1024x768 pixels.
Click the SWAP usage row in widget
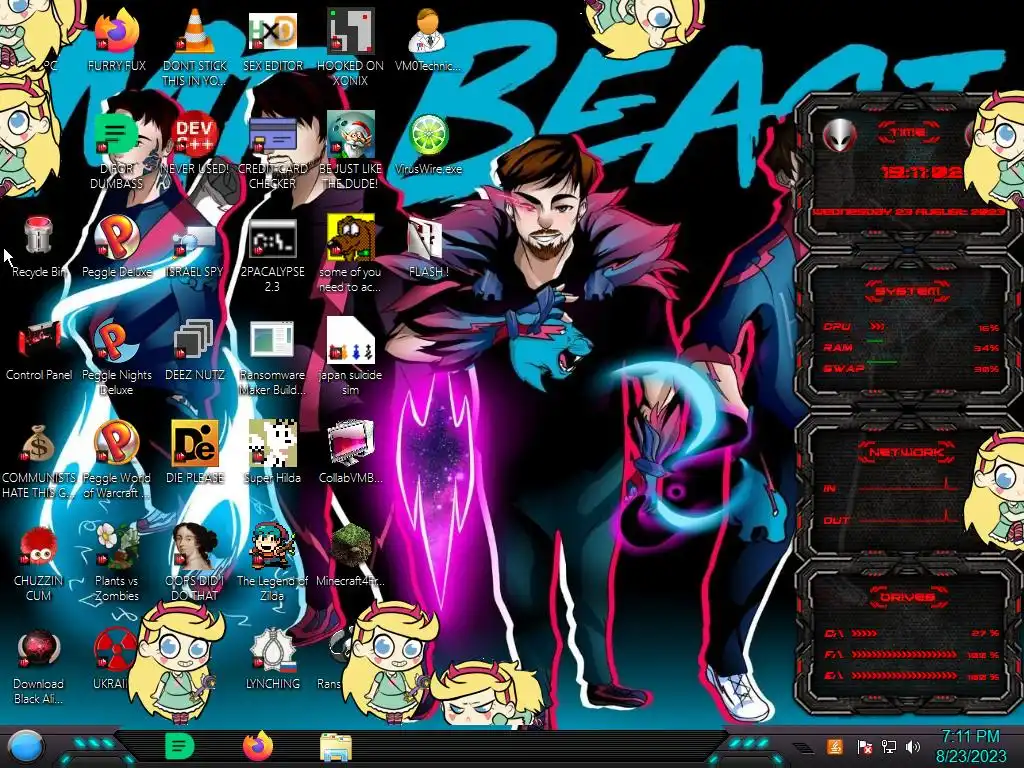coord(911,368)
